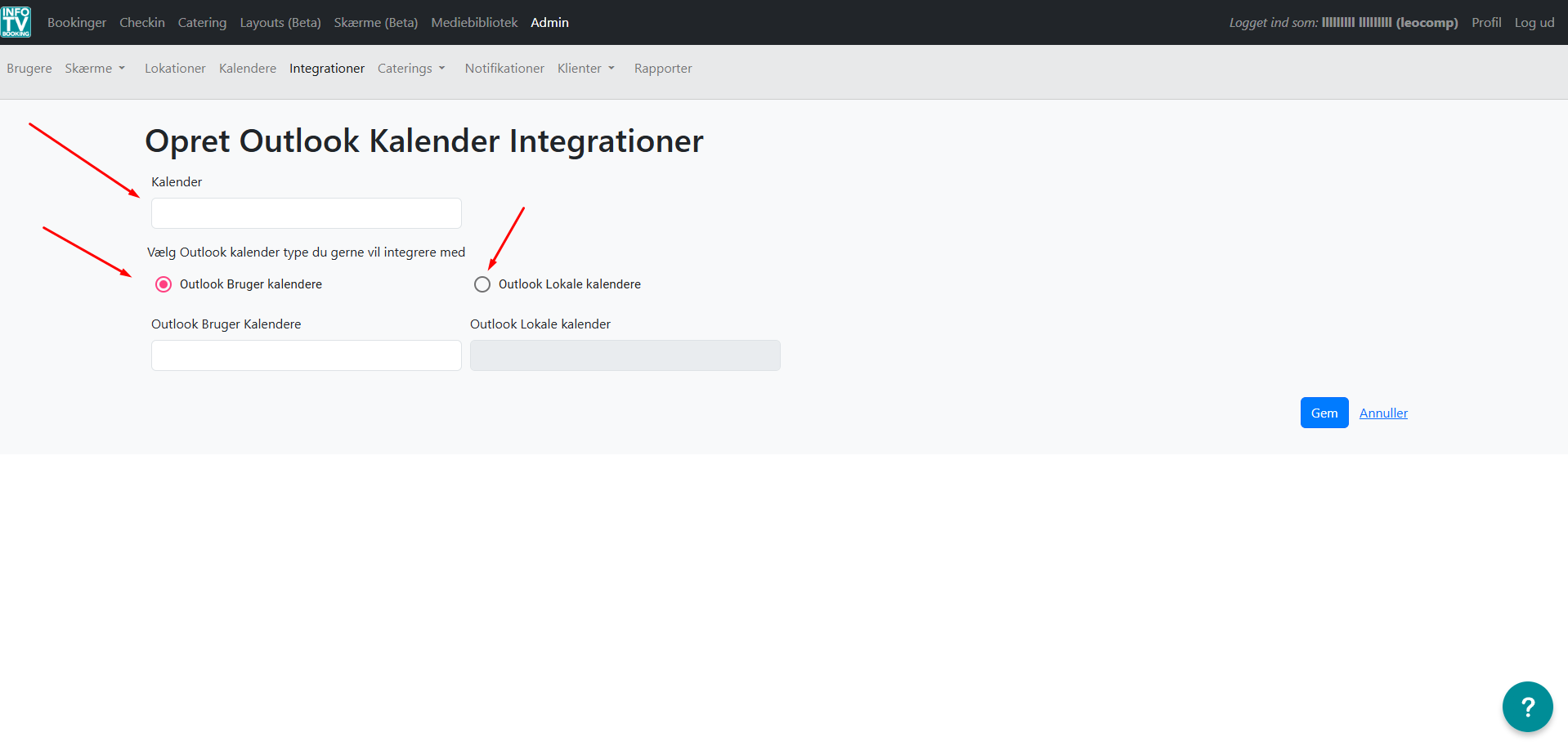
Task: Open Skærme (Beta) in top bar
Action: point(376,23)
